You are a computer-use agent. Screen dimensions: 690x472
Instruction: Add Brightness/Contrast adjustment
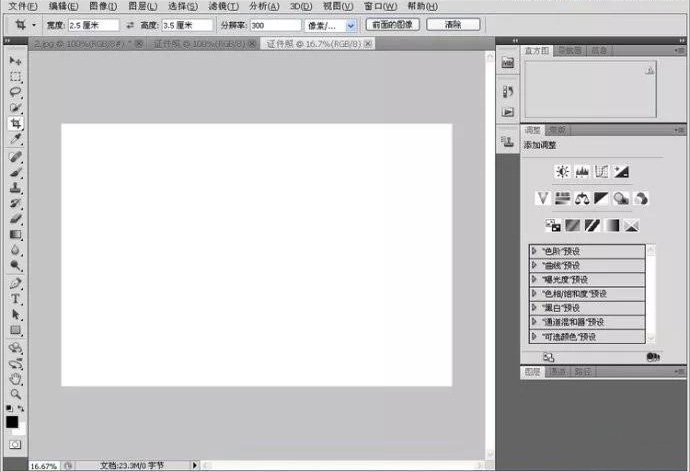[x=562, y=172]
